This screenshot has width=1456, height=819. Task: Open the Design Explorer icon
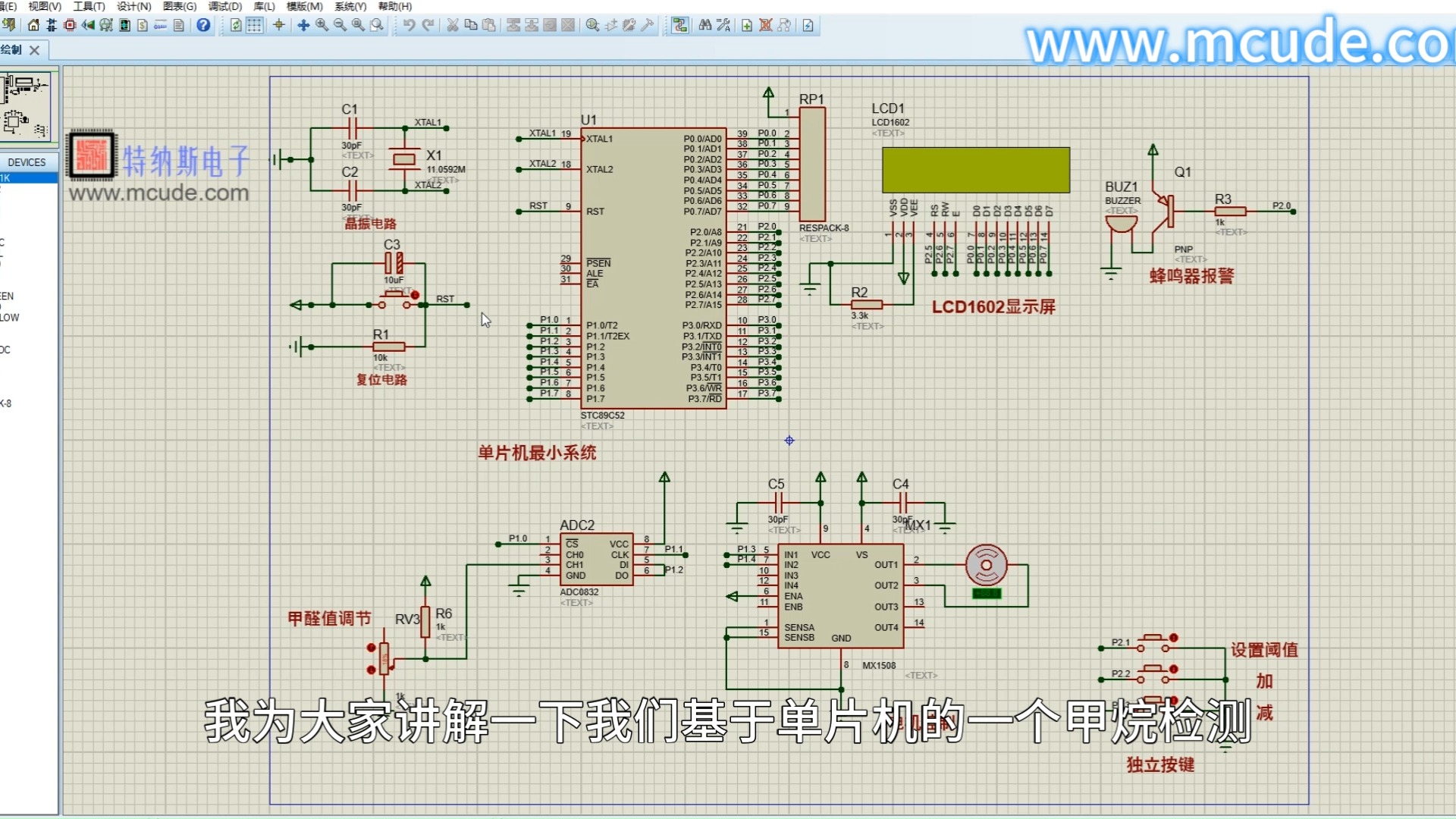coord(124,25)
